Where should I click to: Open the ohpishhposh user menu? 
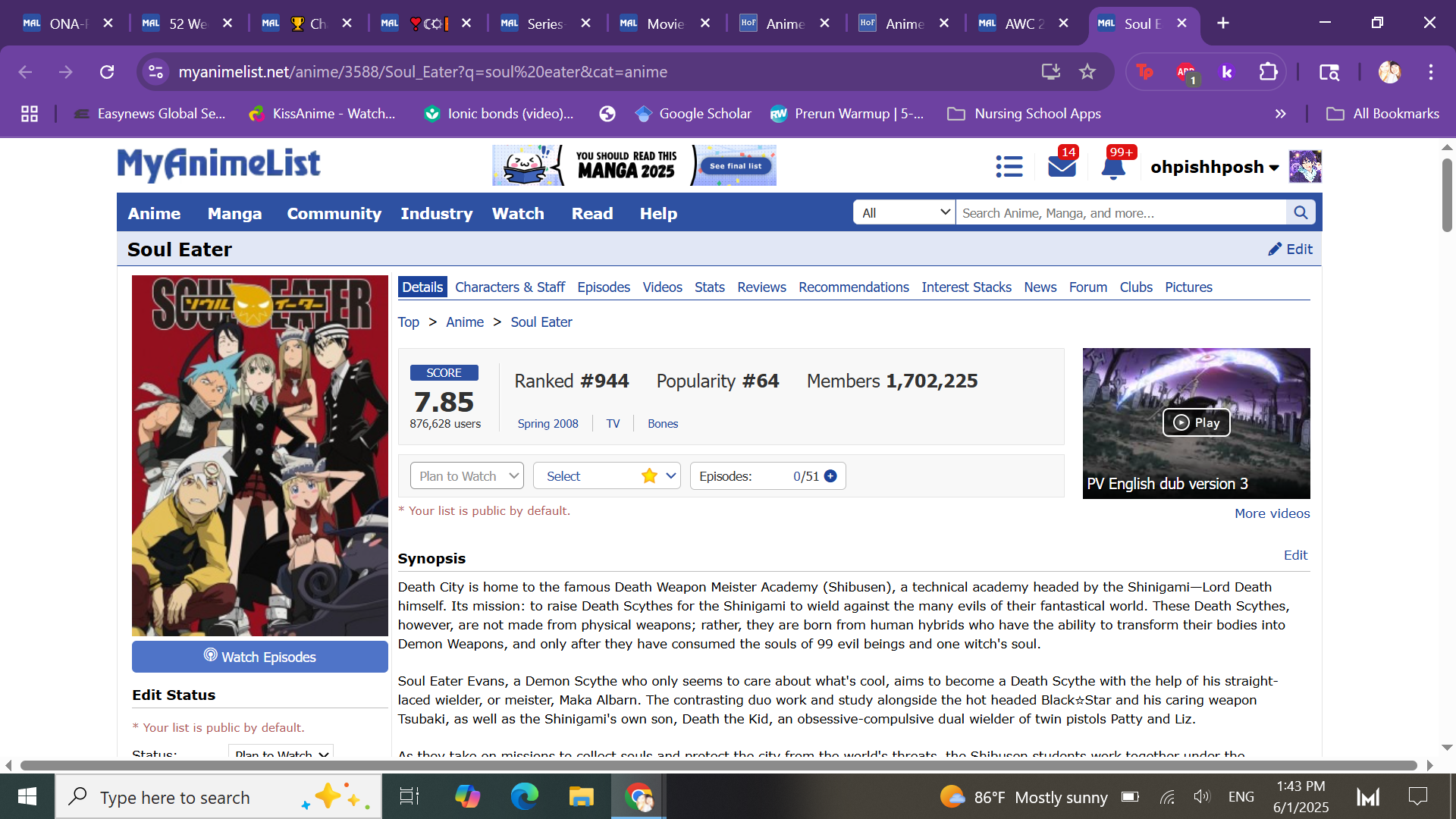coord(1213,167)
